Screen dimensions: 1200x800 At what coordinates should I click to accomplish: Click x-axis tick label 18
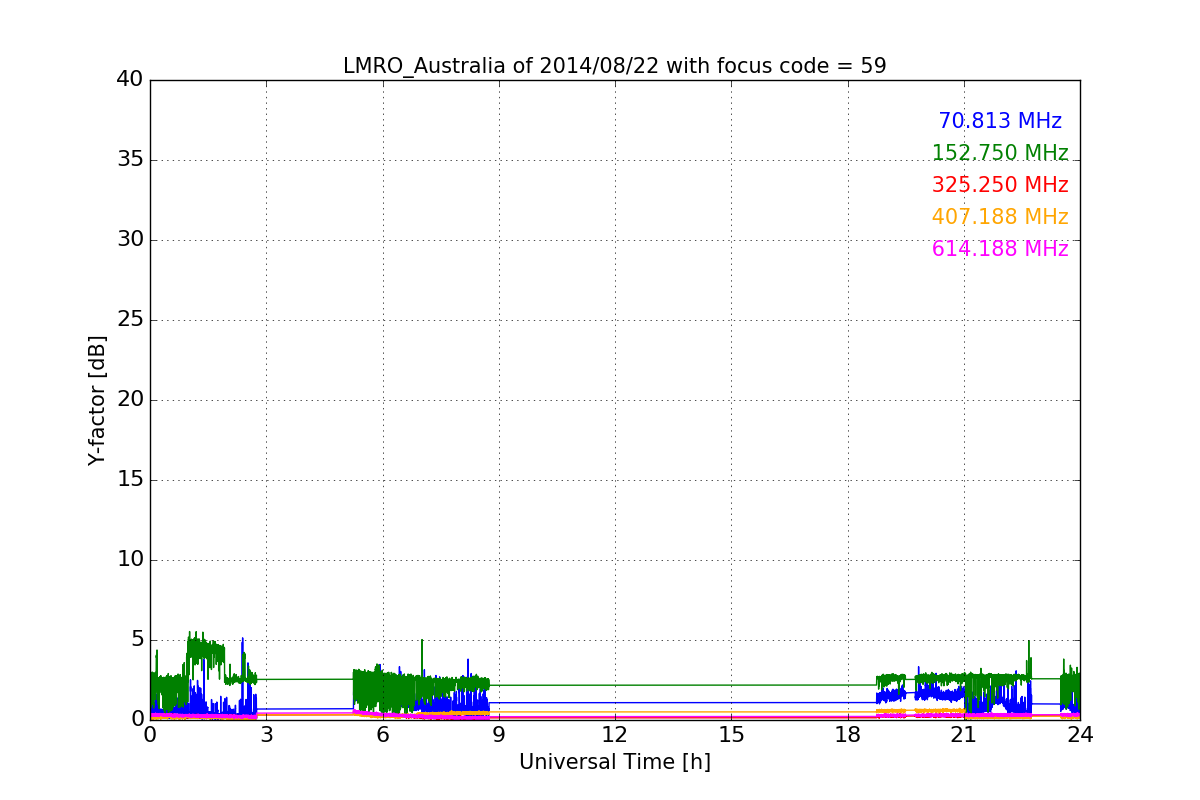(847, 734)
